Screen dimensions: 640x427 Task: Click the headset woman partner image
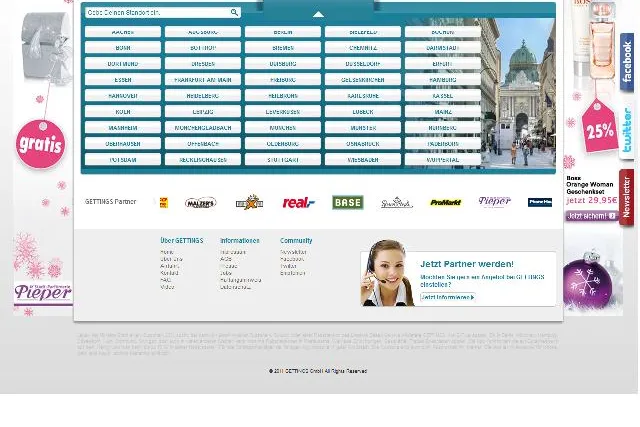pos(387,273)
